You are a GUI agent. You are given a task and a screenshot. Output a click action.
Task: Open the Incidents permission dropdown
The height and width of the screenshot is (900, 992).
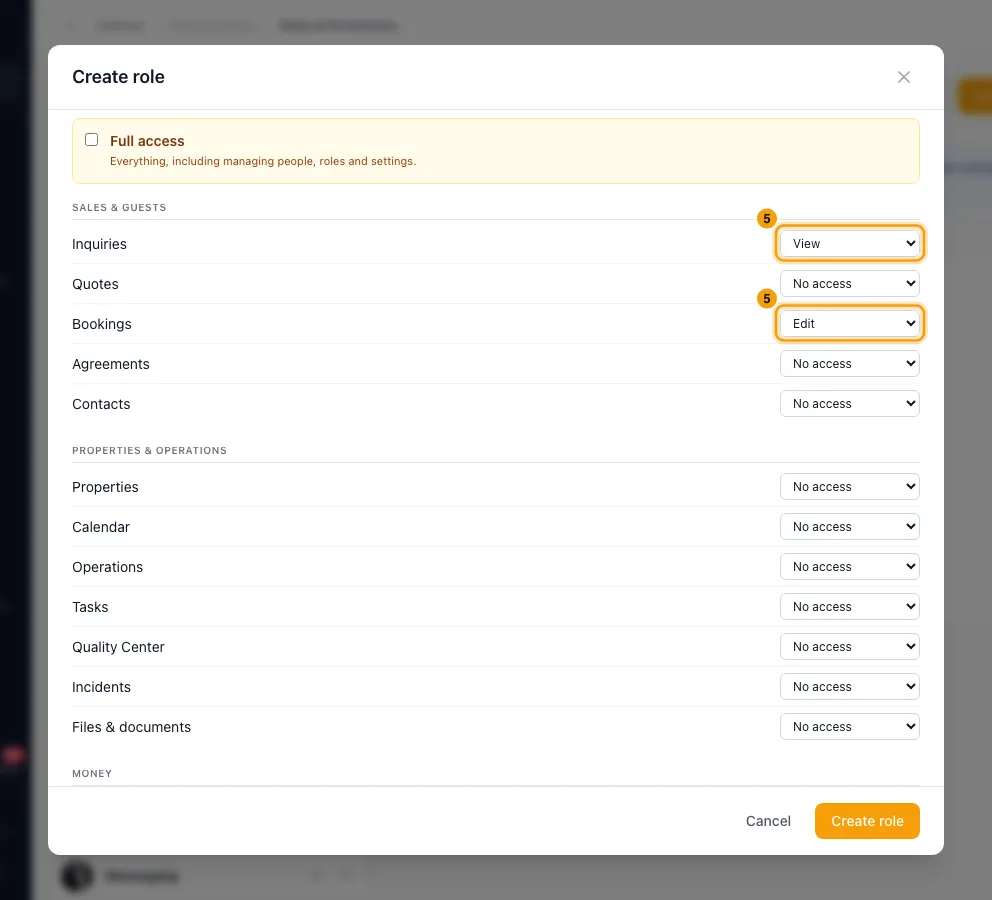(x=850, y=686)
